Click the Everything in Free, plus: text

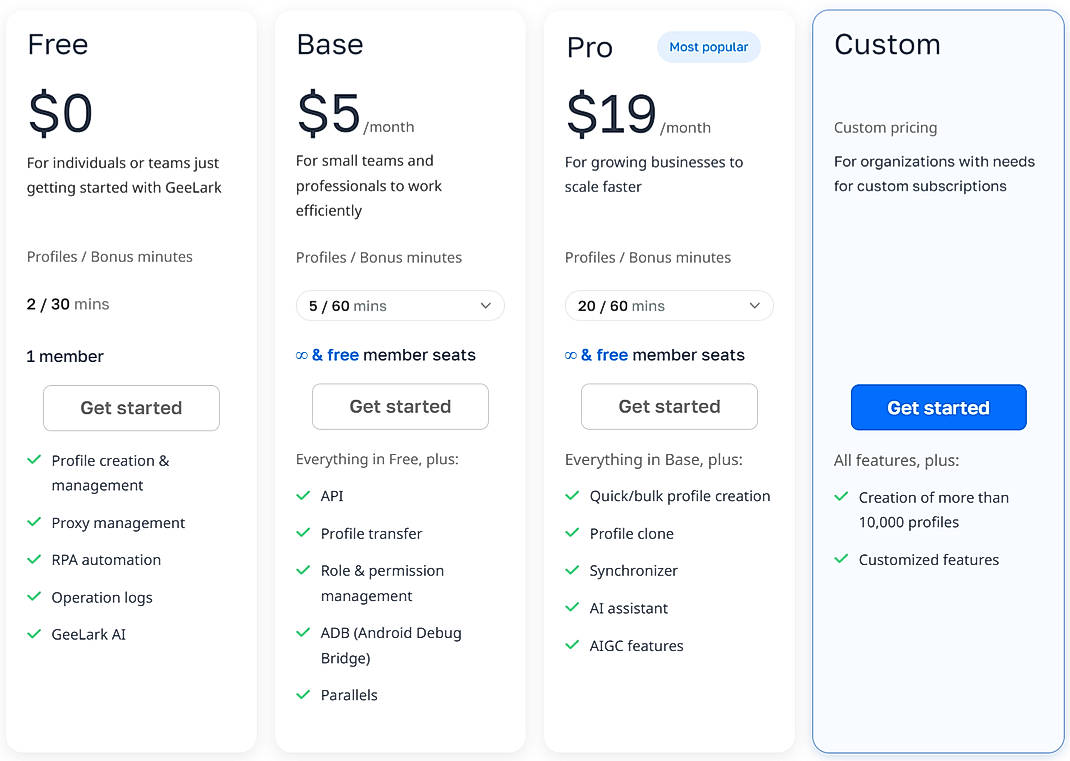(x=377, y=459)
